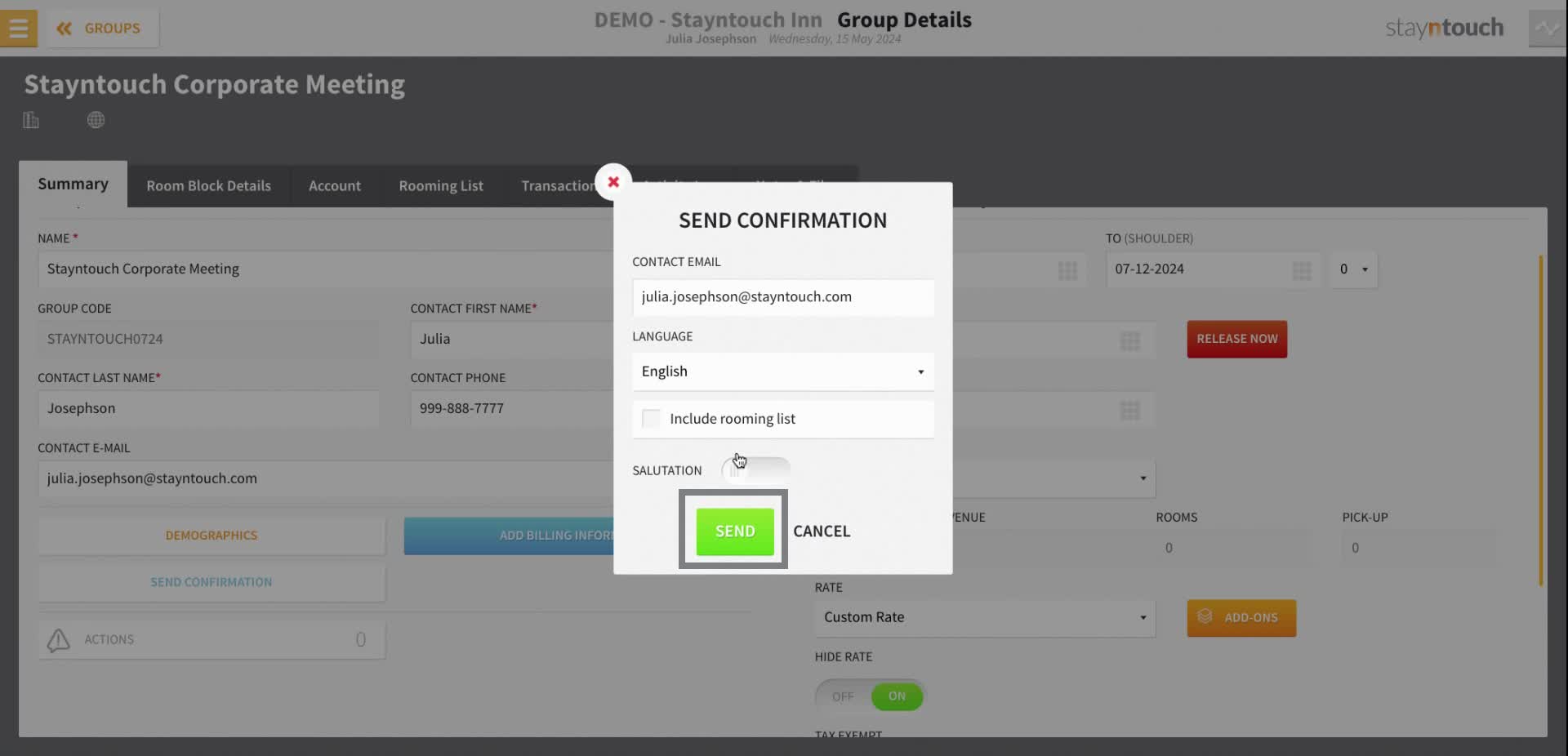Click the Actions warning triangle icon
The image size is (1568, 756).
point(58,640)
